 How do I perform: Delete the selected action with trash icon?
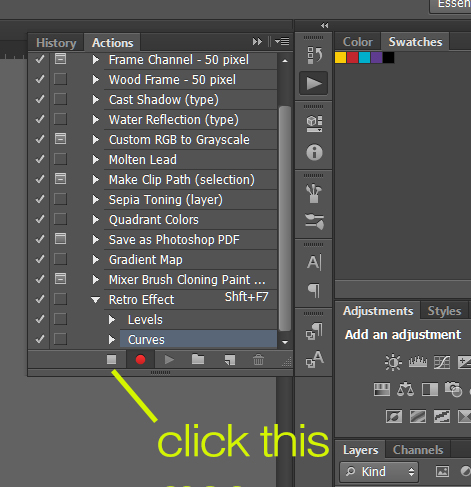[258, 360]
